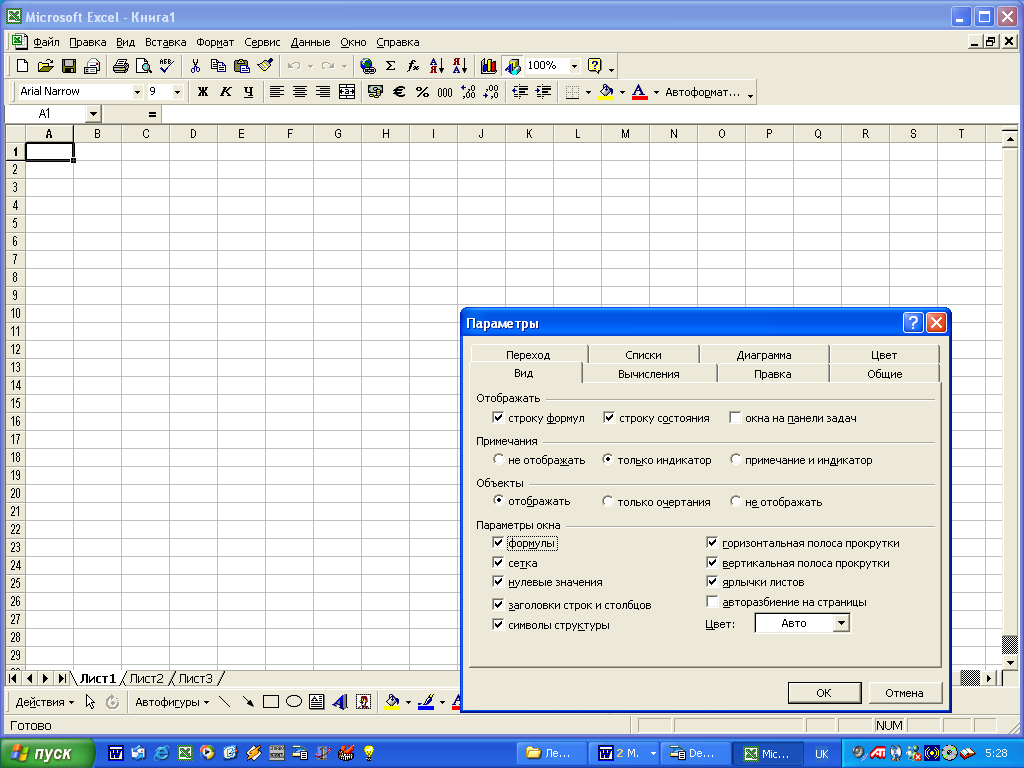1024x768 pixels.
Task: Center text alignment icon
Action: [x=300, y=92]
